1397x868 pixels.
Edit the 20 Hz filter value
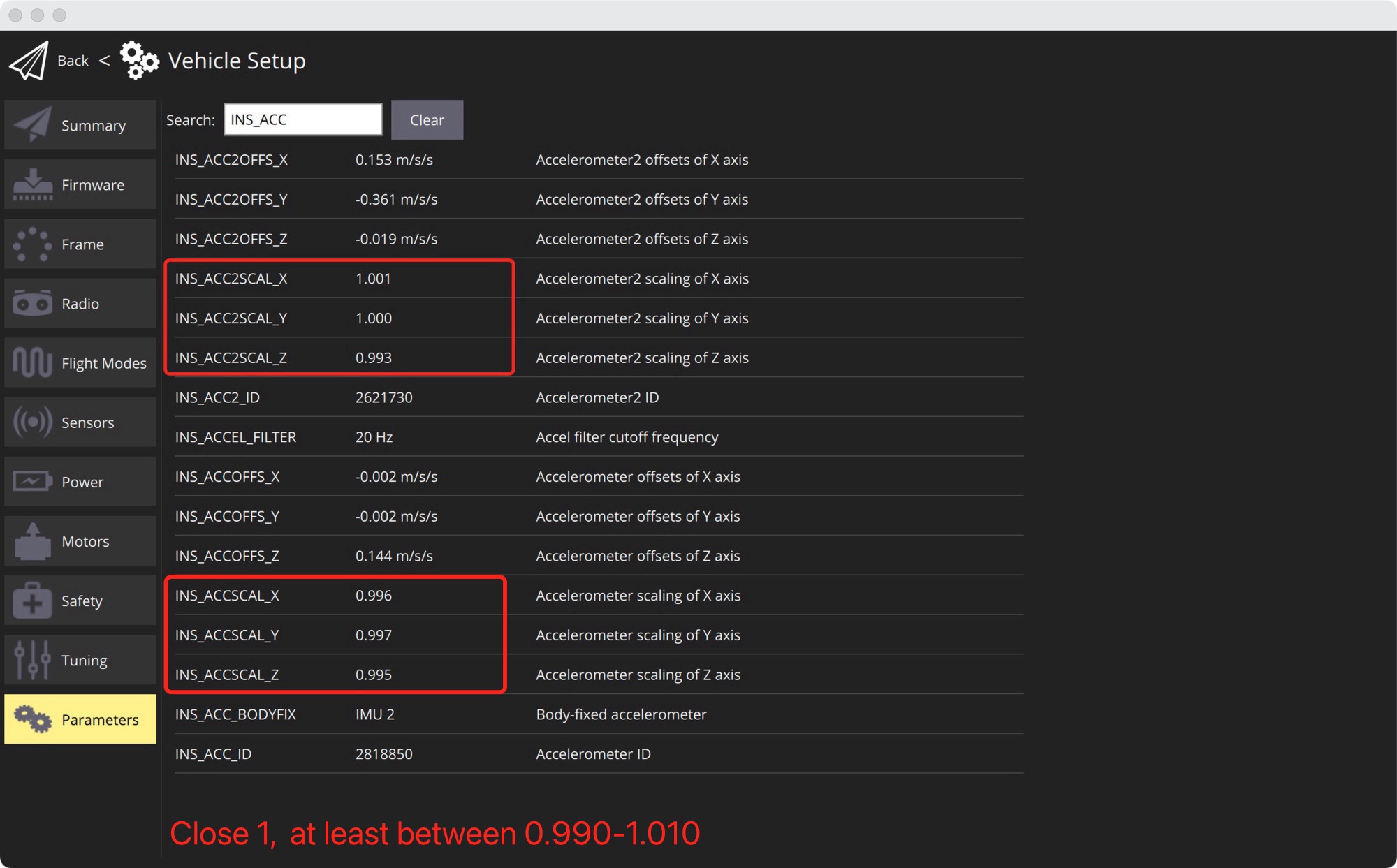pyautogui.click(x=374, y=437)
